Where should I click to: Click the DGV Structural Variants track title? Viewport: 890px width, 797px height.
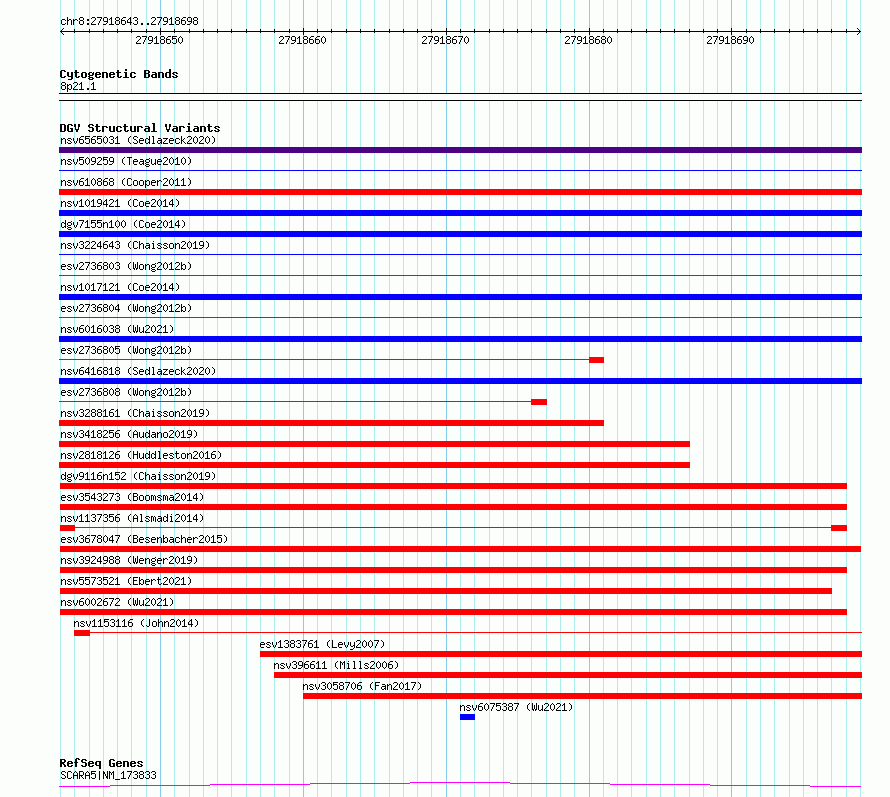pos(140,128)
